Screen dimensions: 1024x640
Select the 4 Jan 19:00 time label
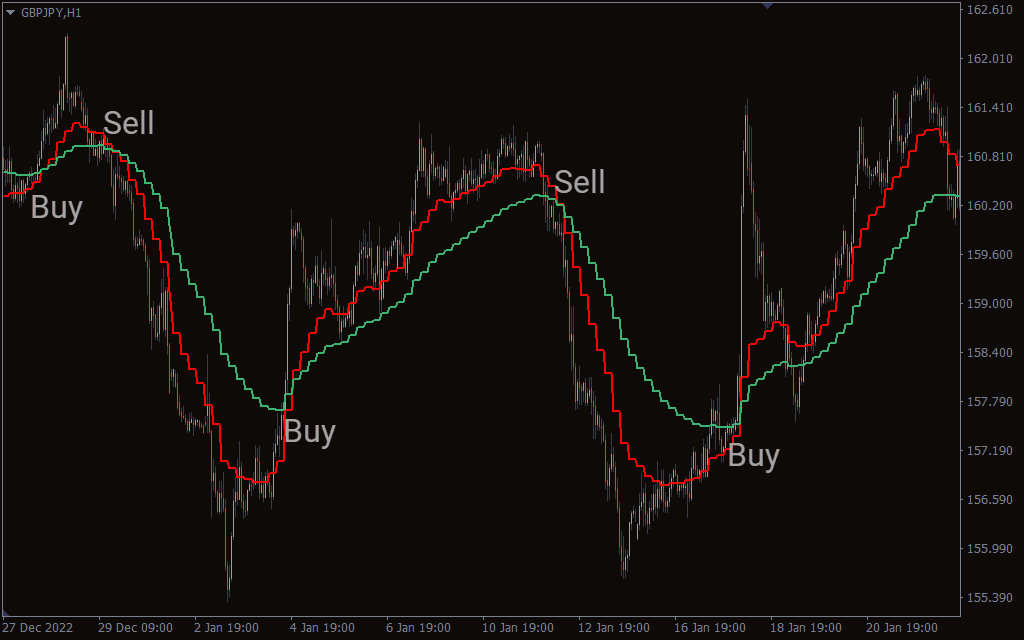[323, 628]
